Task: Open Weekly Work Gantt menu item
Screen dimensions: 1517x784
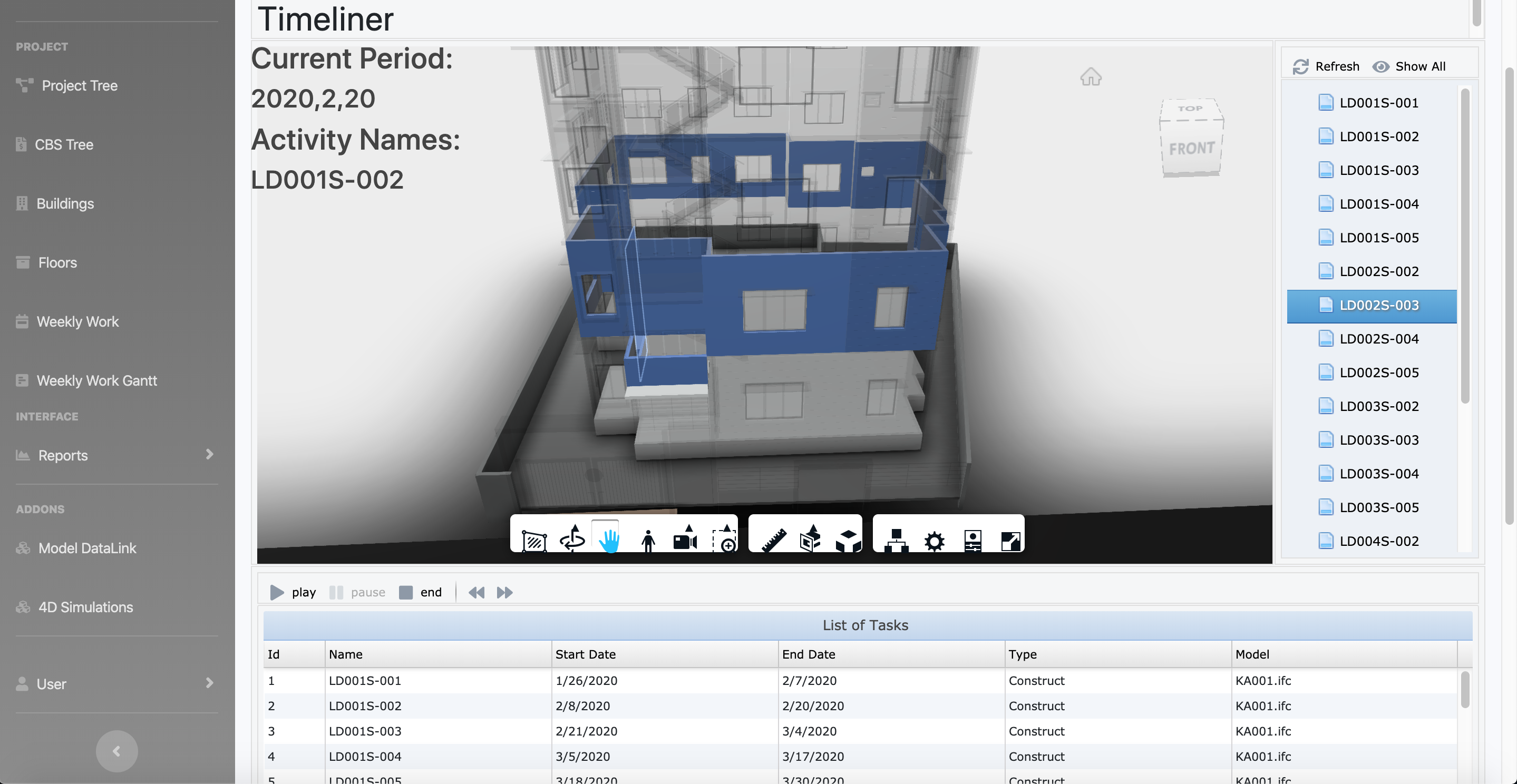Action: click(96, 380)
